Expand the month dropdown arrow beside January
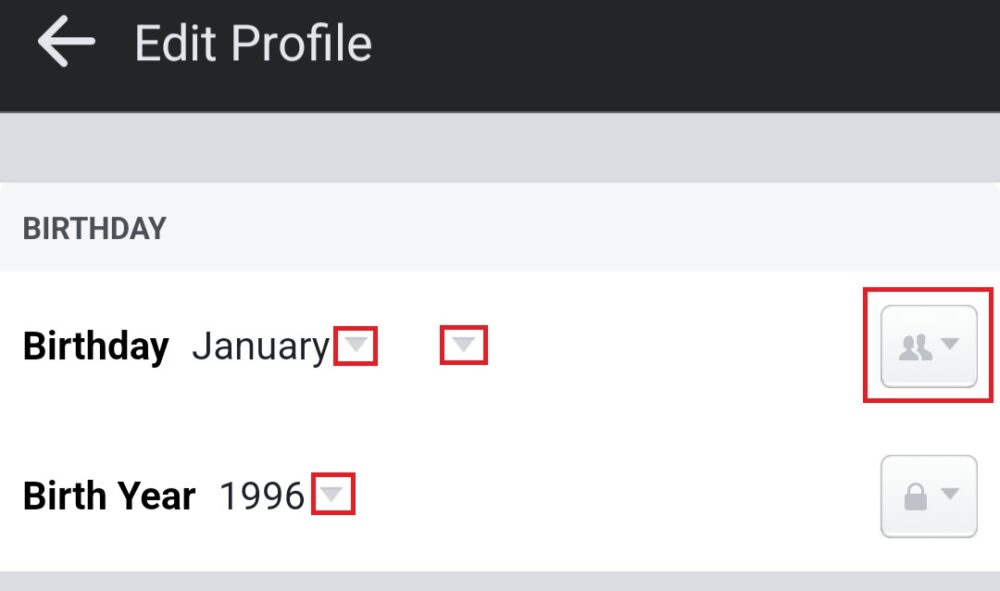Image resolution: width=1000 pixels, height=591 pixels. click(x=356, y=346)
